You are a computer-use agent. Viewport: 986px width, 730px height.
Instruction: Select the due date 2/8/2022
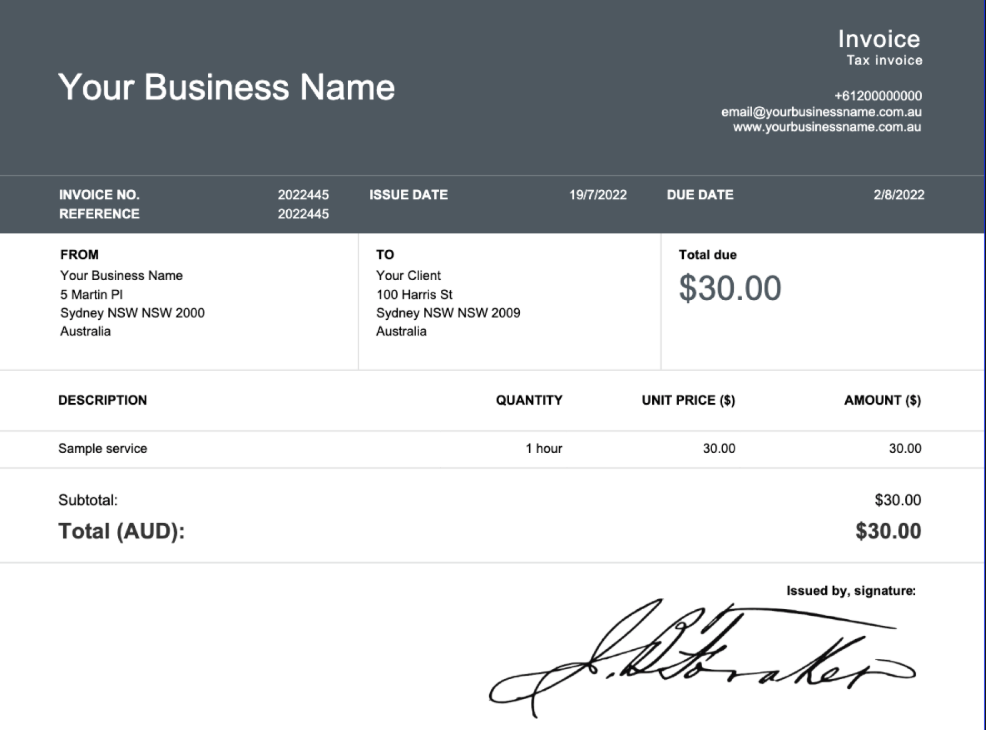tap(899, 195)
